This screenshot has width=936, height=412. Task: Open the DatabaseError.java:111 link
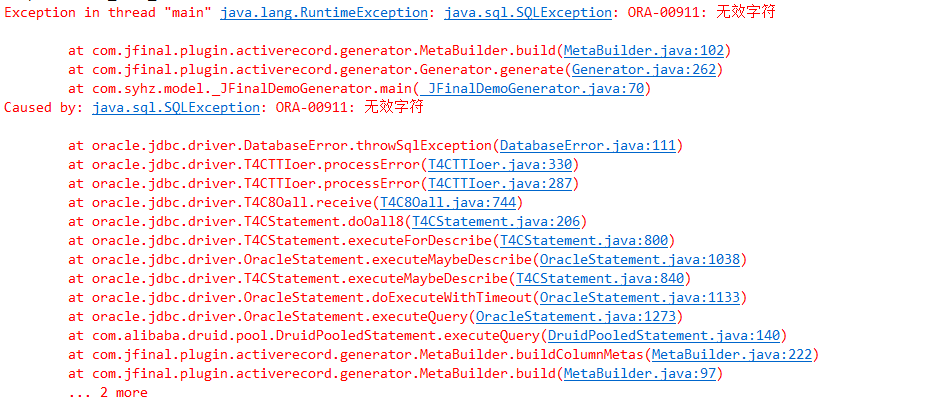pos(587,146)
